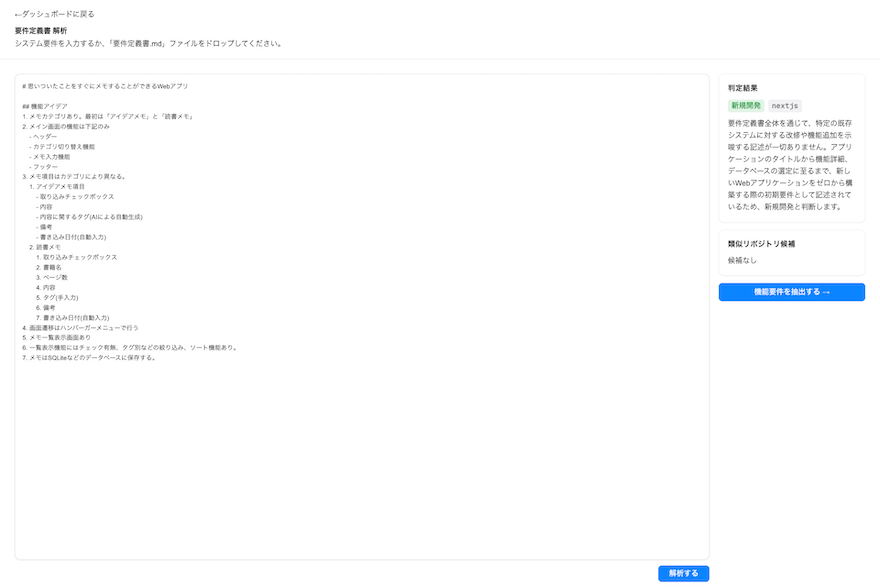Click the 解析する button

(x=683, y=573)
